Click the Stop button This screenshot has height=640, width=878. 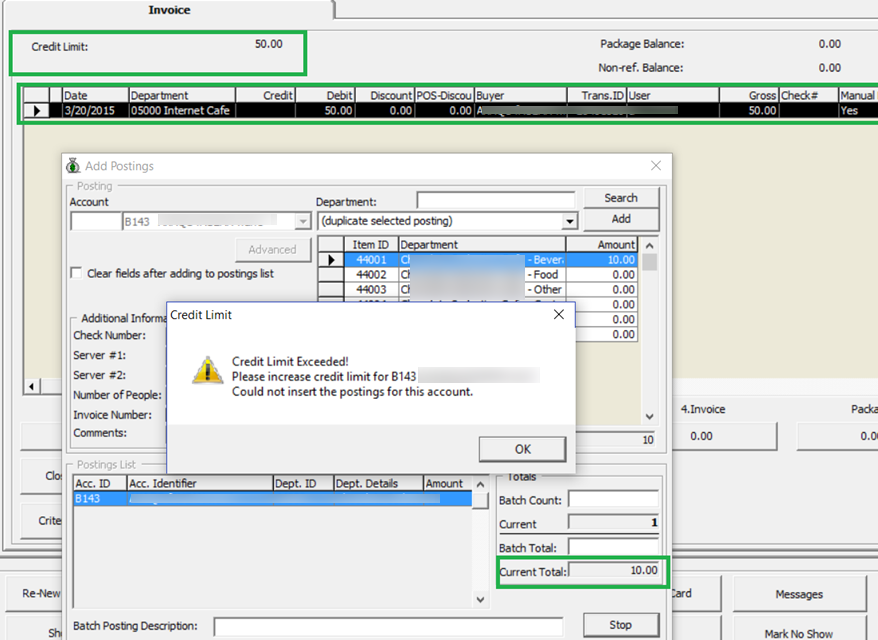[x=620, y=625]
